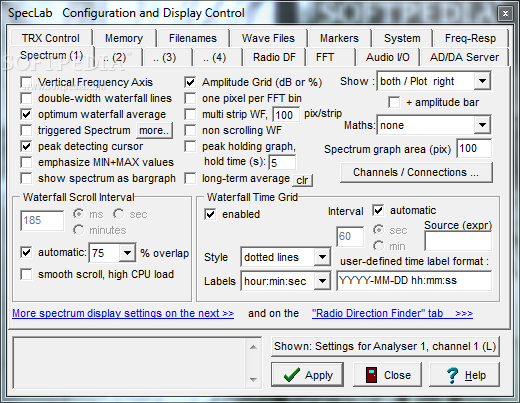Enable non scrolling WF

(190, 130)
